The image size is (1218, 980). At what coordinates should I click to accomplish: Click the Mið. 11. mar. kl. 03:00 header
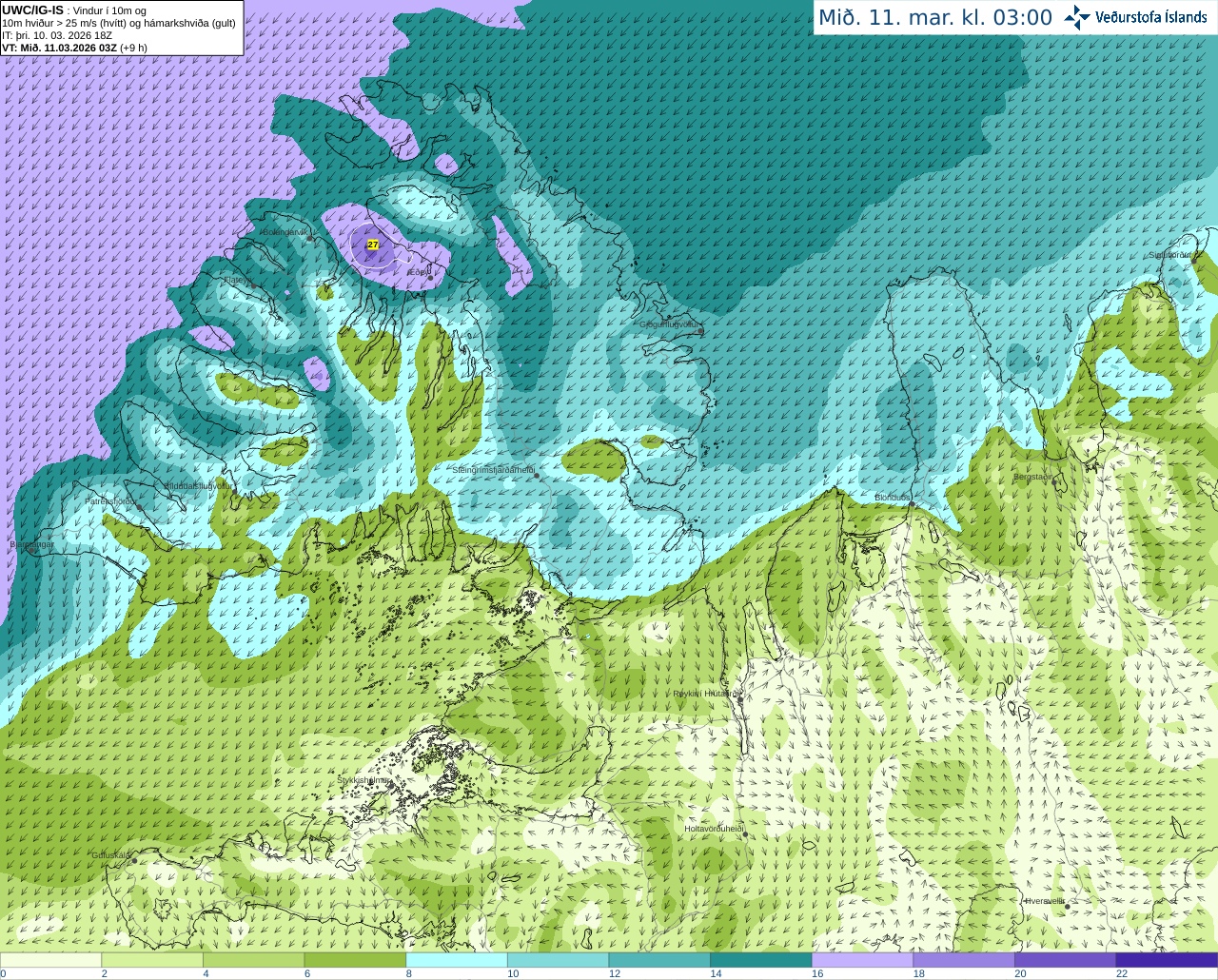coord(935,18)
